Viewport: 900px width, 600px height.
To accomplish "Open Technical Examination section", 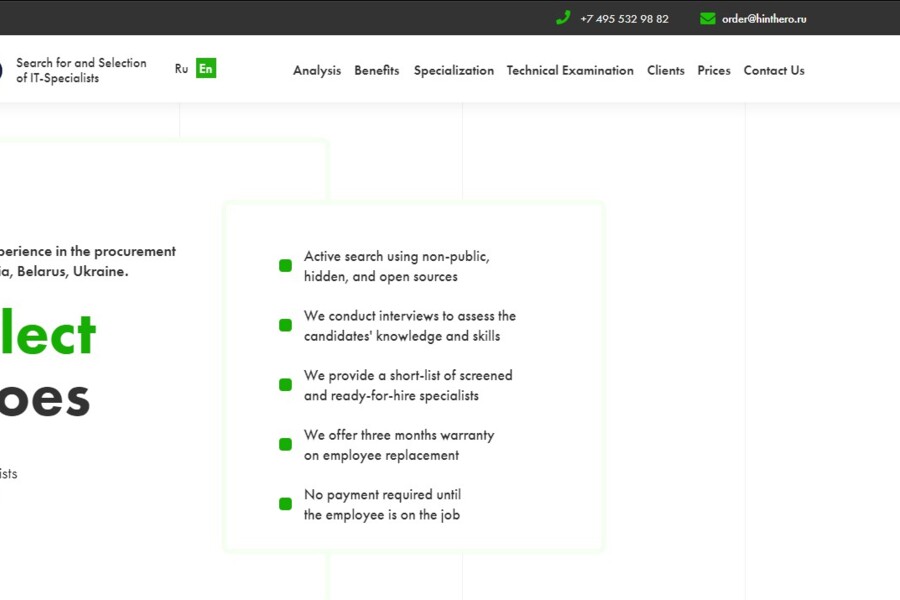I will tap(570, 71).
